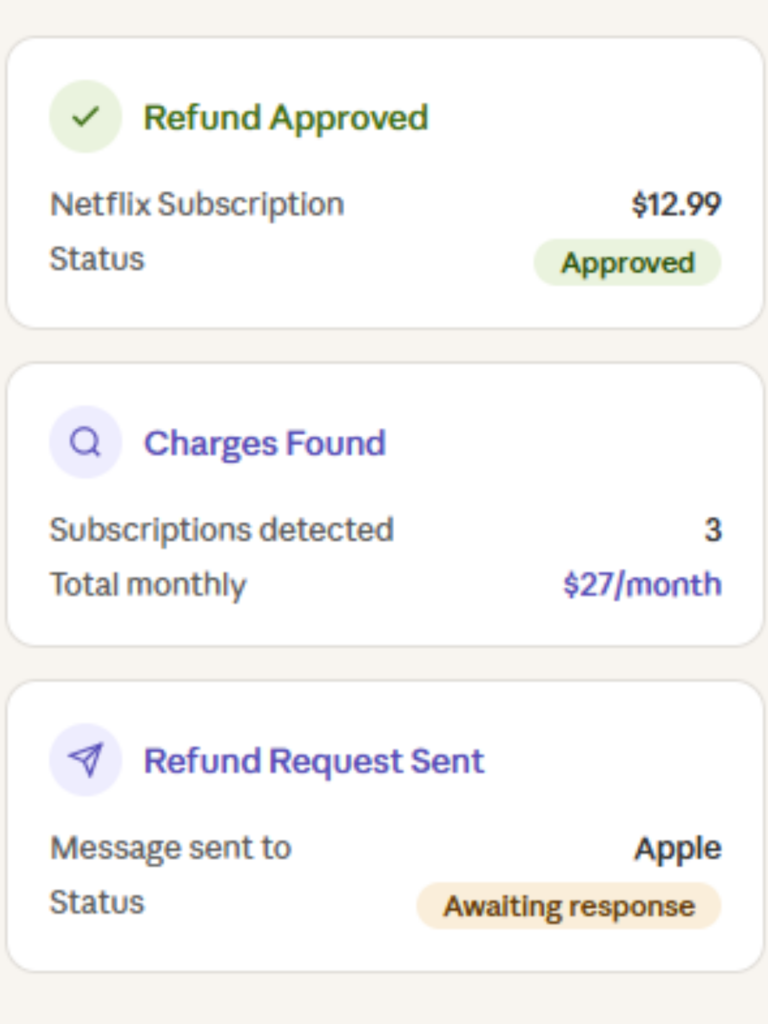Open the Charges Found heading
The image size is (768, 1024).
click(264, 442)
